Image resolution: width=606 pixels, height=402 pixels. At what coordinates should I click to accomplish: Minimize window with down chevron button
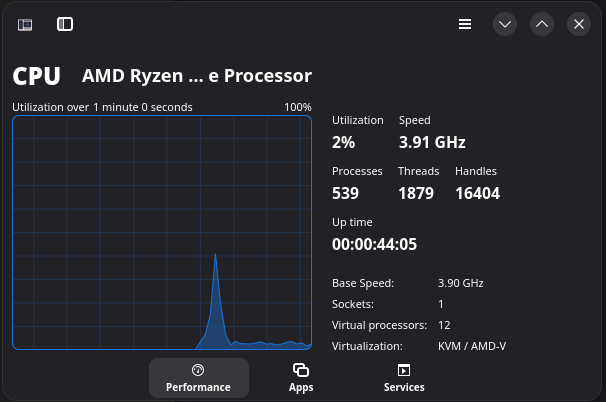point(505,24)
